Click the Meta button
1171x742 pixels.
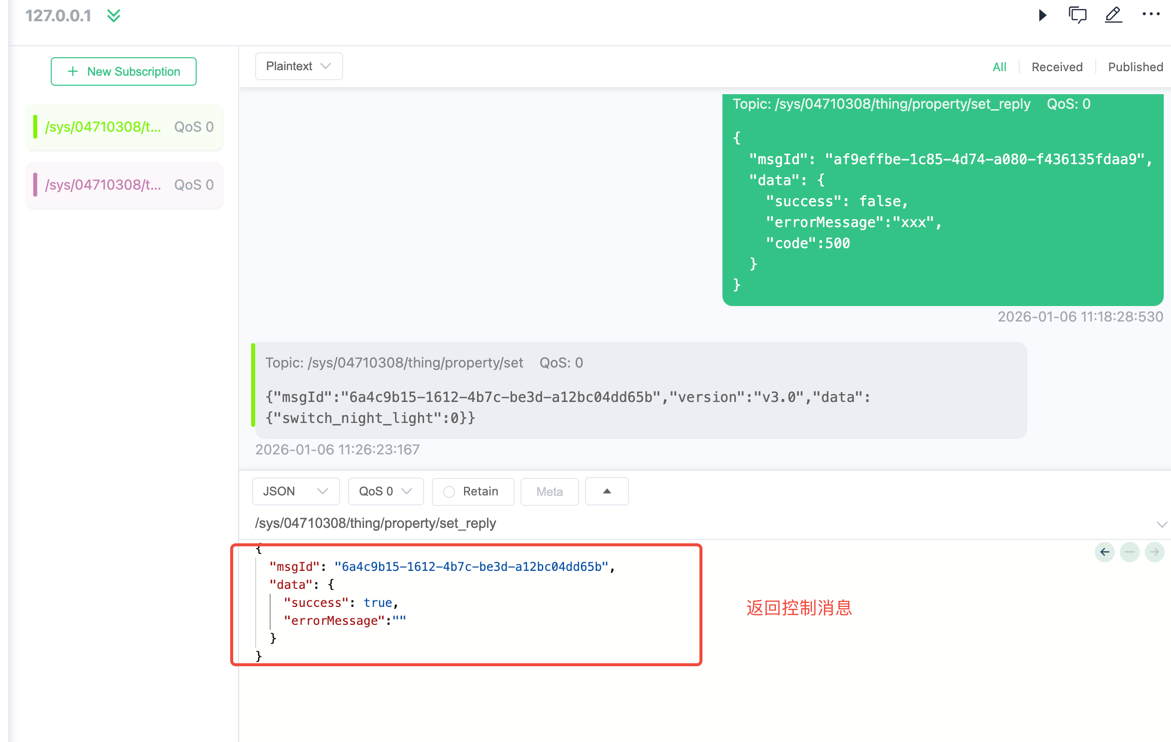point(549,492)
